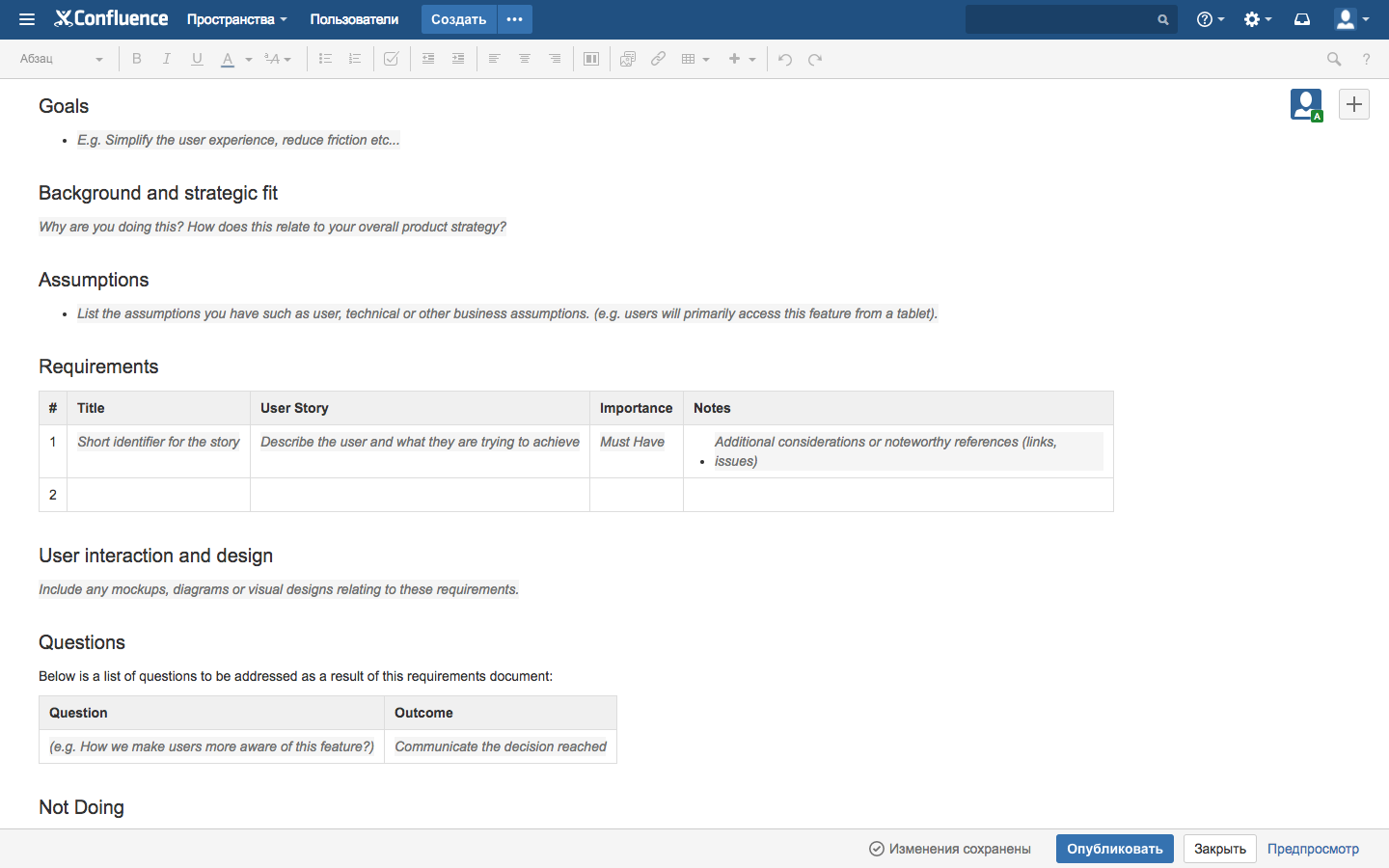Click the bullet list icon
The width and height of the screenshot is (1389, 868).
pyautogui.click(x=325, y=59)
